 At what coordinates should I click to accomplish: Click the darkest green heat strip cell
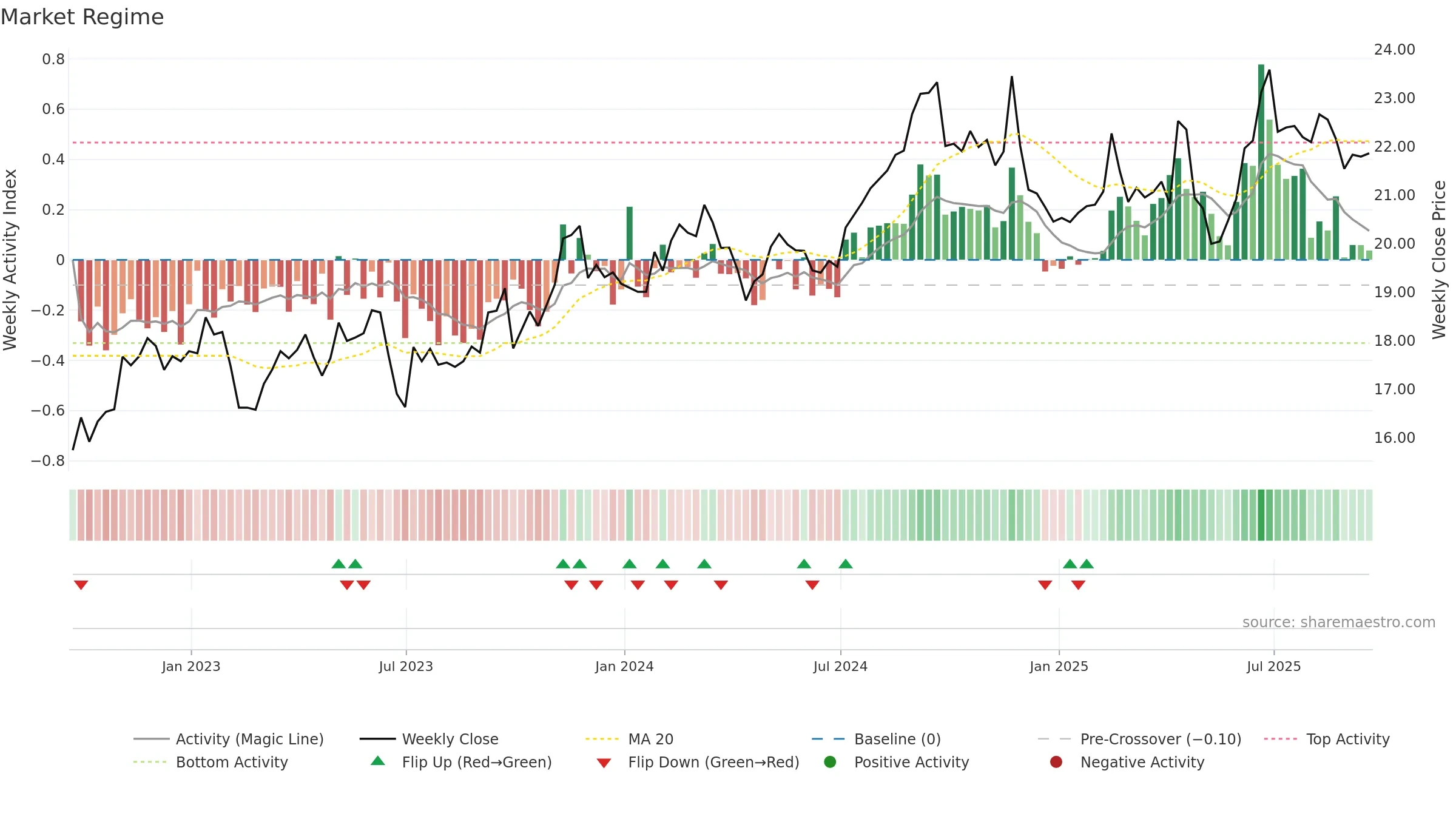[1261, 515]
